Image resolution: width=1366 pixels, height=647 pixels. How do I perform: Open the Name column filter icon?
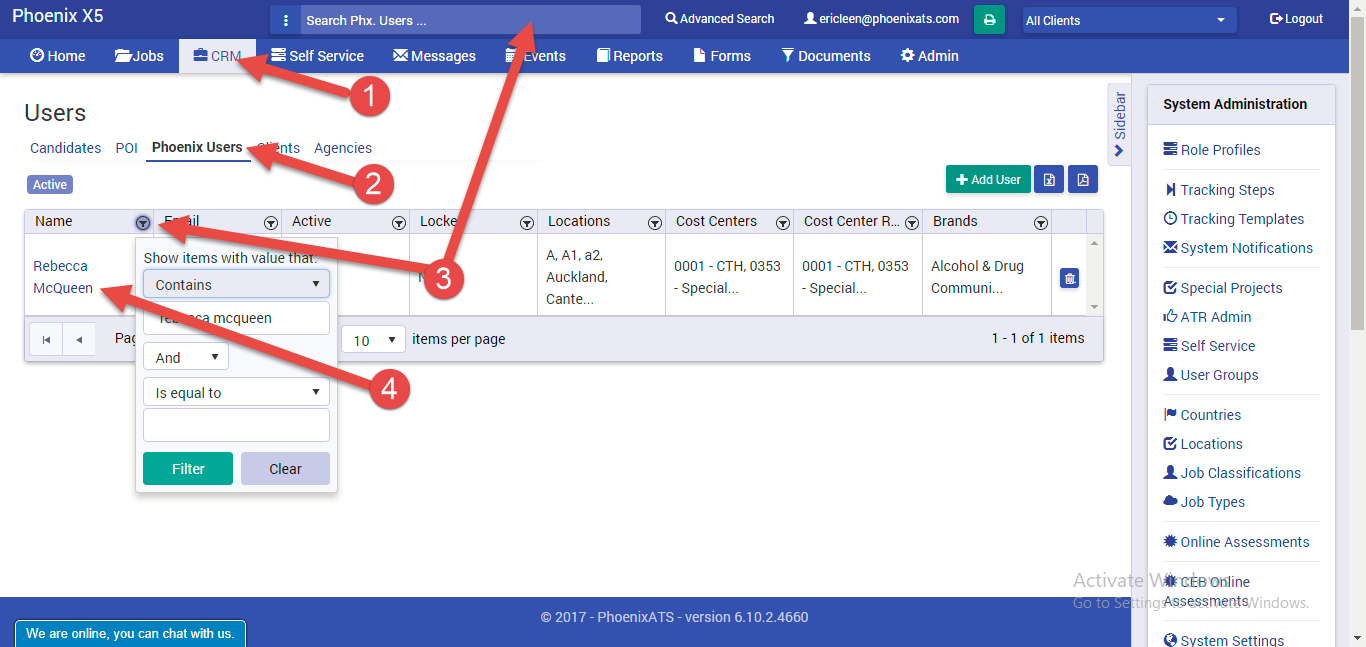point(143,222)
